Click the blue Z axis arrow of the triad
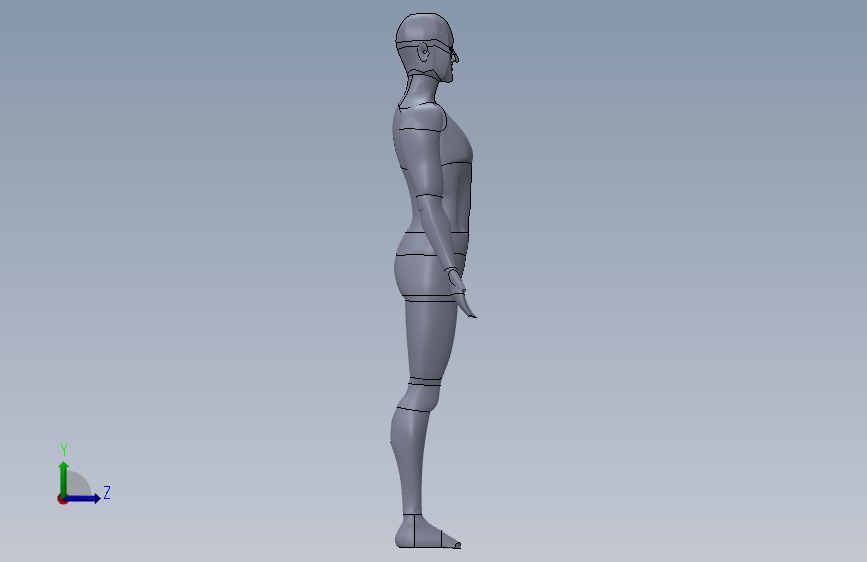 click(x=82, y=498)
